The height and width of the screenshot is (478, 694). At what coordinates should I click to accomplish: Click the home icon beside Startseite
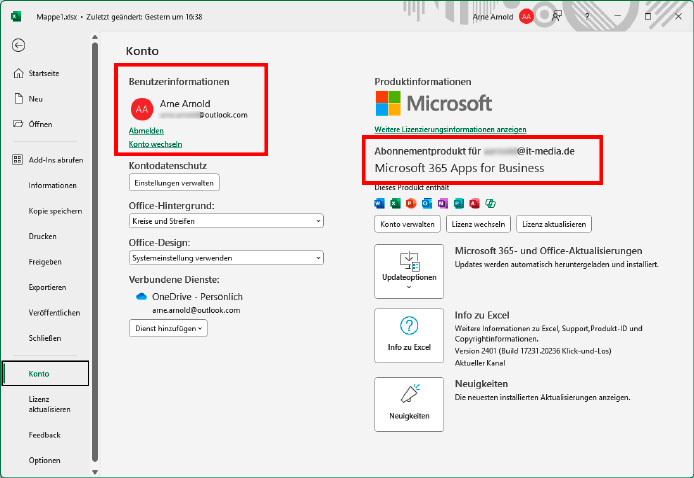click(x=18, y=73)
